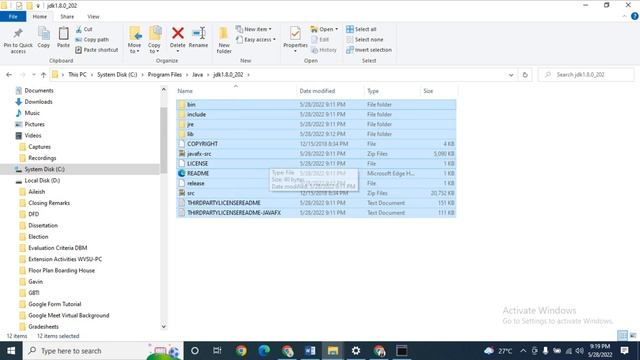Open Documents in navigation pane
The width and height of the screenshot is (640, 360).
39,91
